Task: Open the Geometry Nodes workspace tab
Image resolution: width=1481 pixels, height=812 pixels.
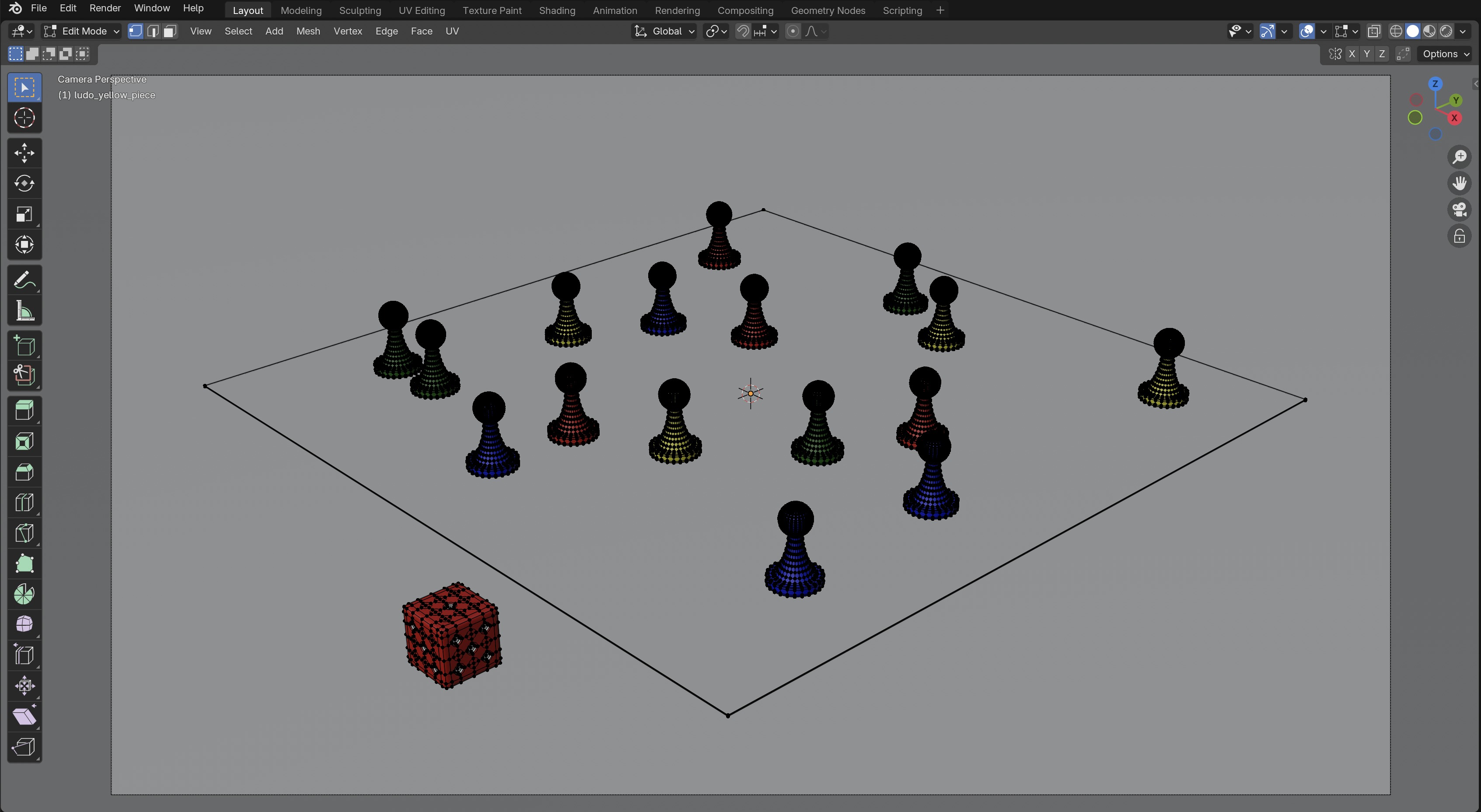Action: click(x=828, y=10)
